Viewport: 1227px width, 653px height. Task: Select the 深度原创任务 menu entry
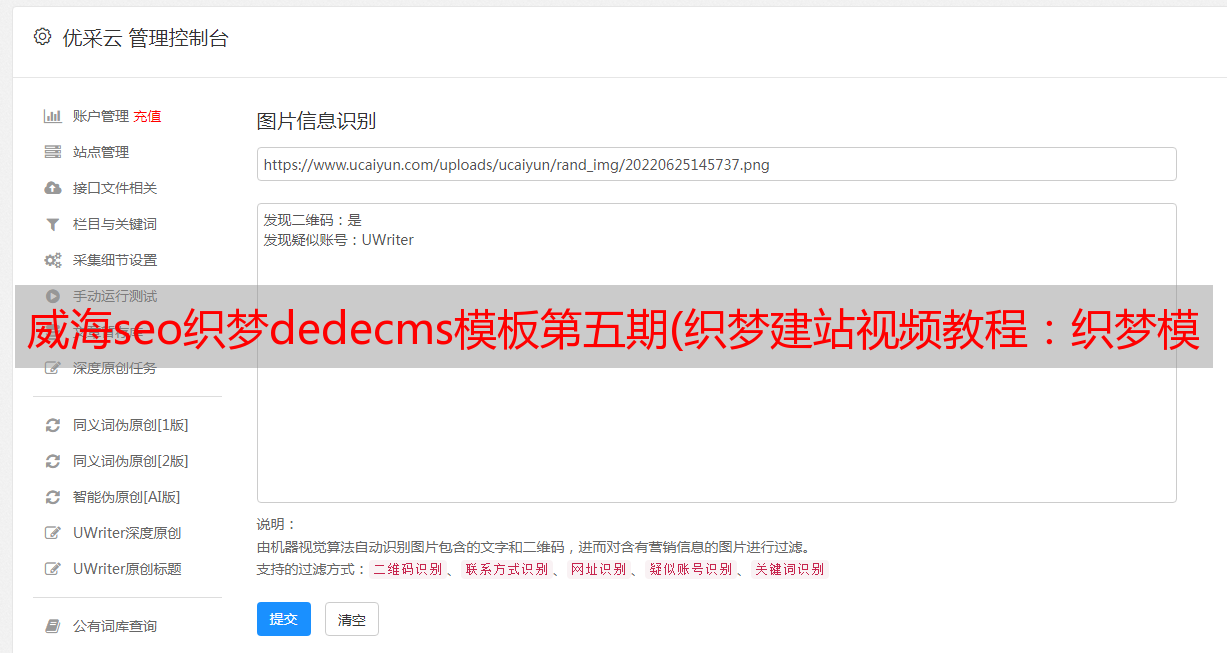[115, 368]
